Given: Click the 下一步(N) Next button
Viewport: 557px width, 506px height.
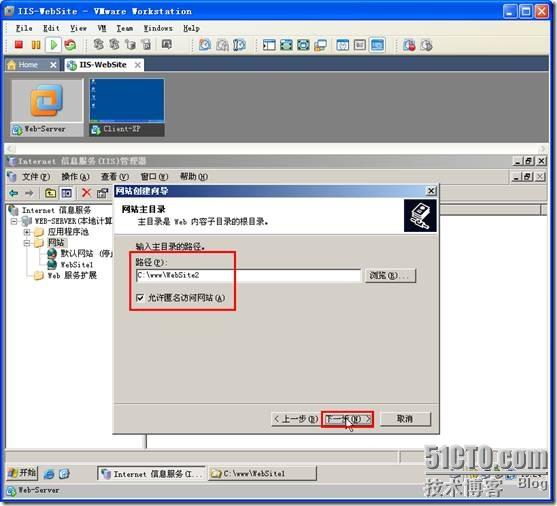Looking at the screenshot, I should [x=347, y=419].
